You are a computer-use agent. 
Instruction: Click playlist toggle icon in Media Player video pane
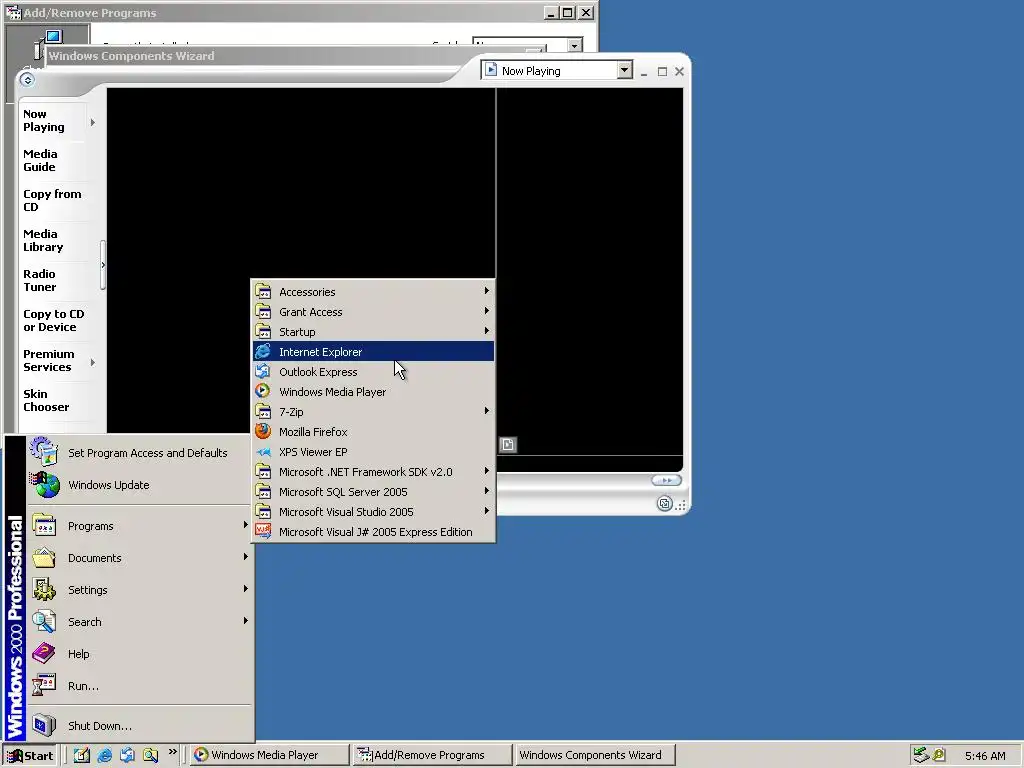pos(508,445)
